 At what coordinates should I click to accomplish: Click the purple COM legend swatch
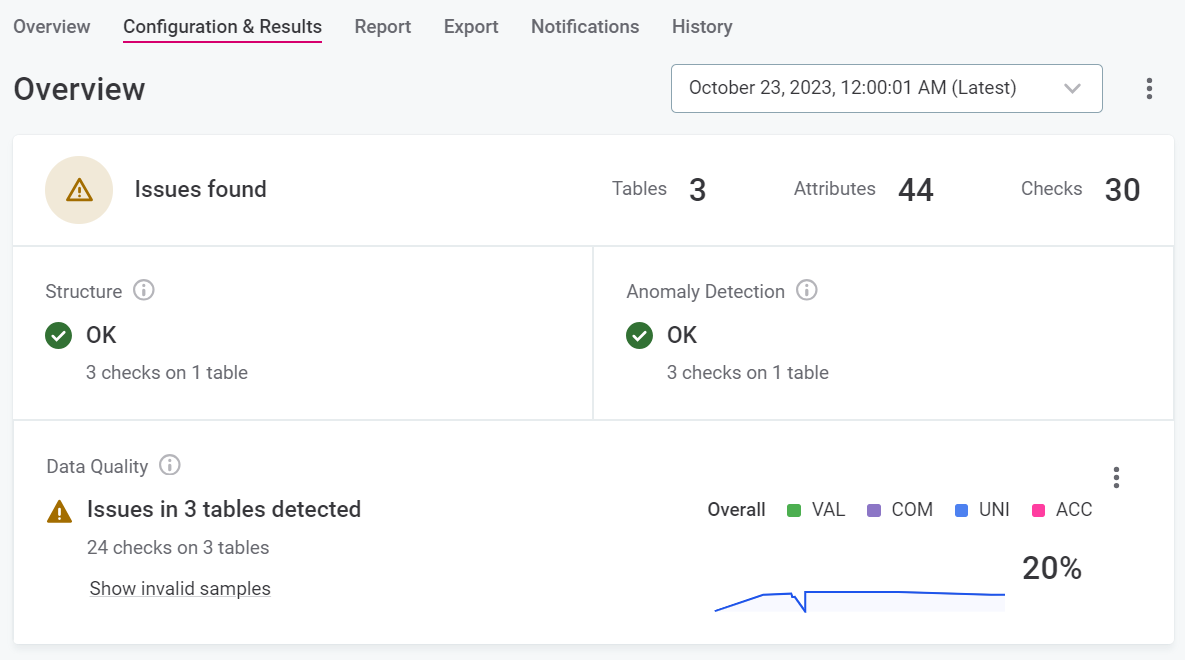point(873,510)
